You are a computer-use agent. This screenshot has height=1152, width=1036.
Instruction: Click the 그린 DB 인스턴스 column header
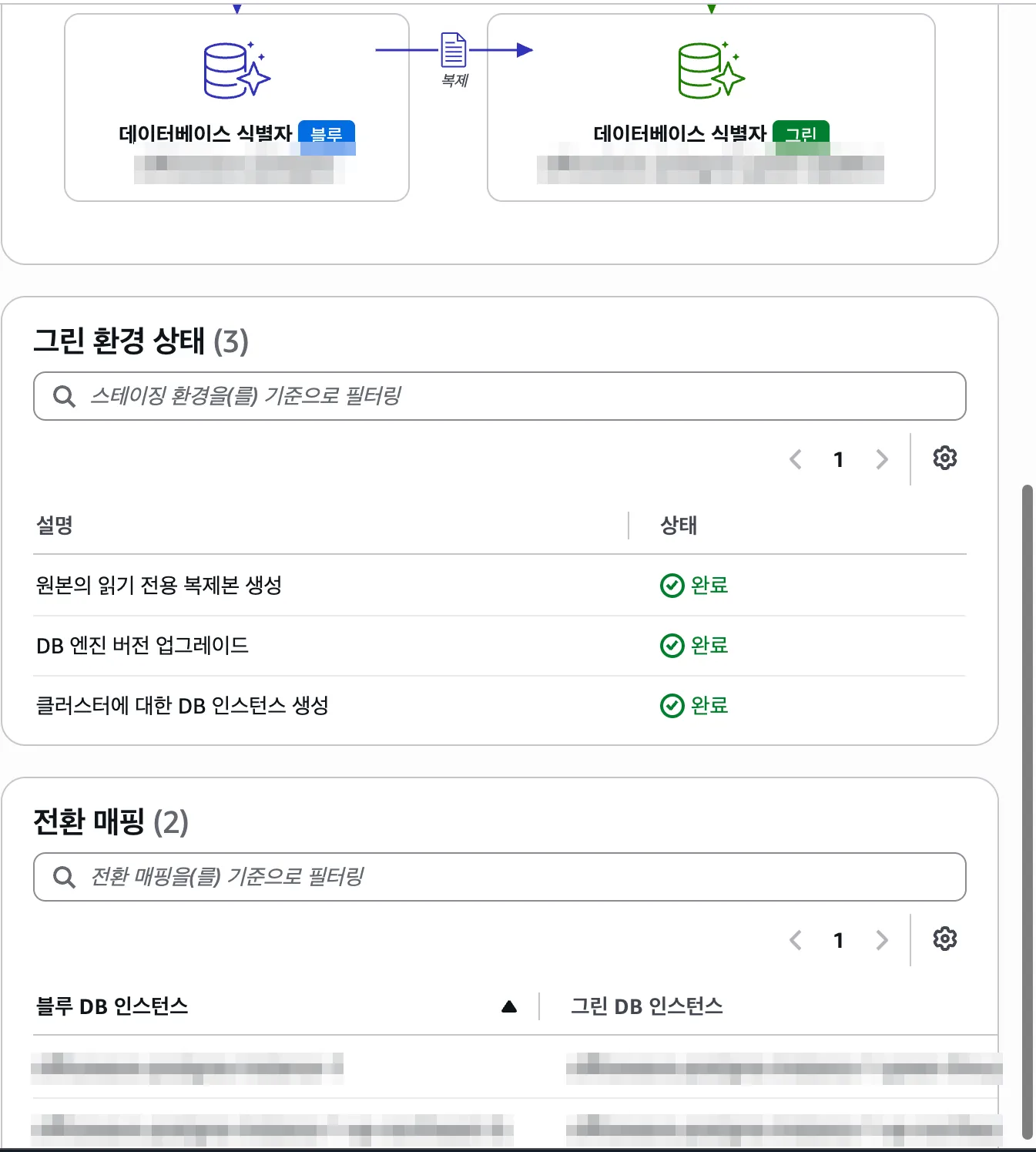647,1006
